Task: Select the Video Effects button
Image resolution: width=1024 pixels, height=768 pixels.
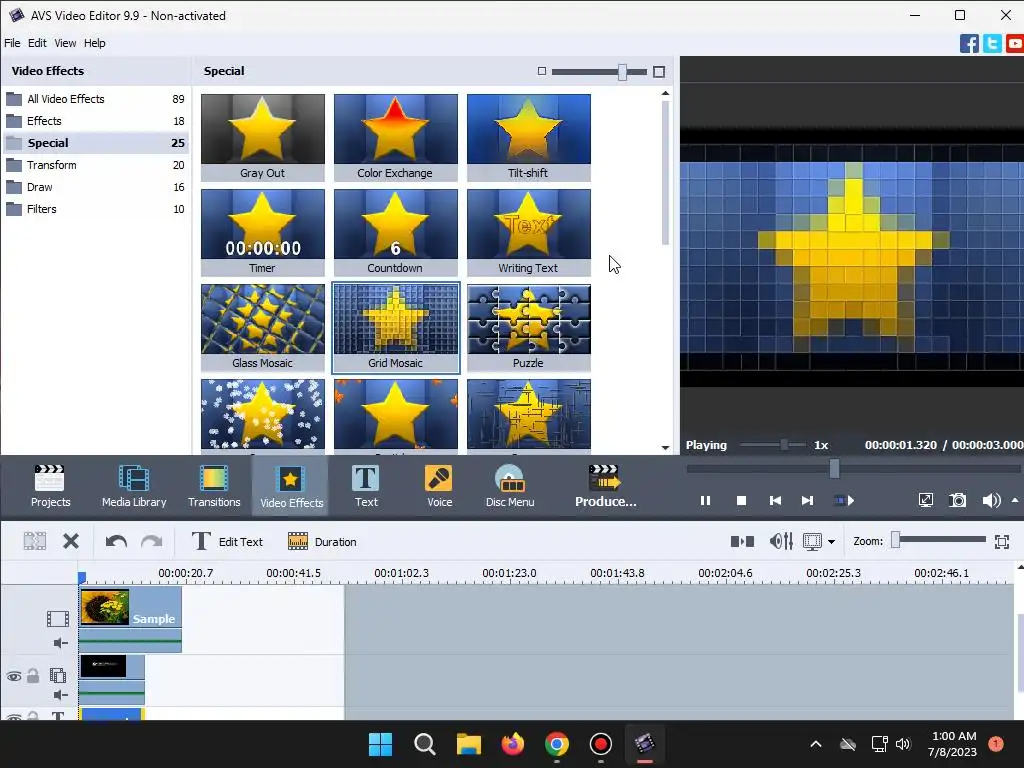Action: tap(291, 486)
